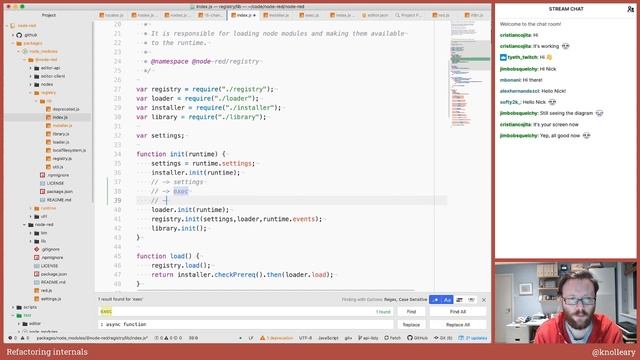The width and height of the screenshot is (640, 360).
Task: Click the .npmignore file icon under registry
Action: pyautogui.click(x=42, y=175)
